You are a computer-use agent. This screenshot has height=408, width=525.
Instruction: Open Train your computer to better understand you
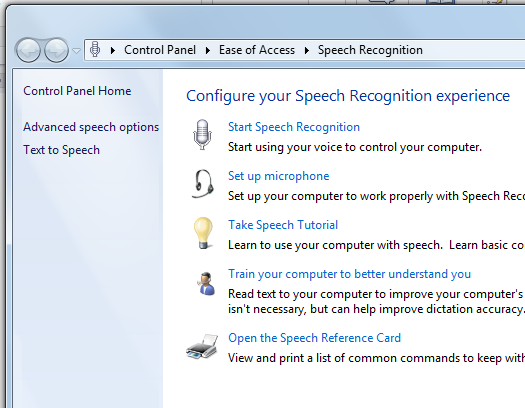tap(349, 274)
